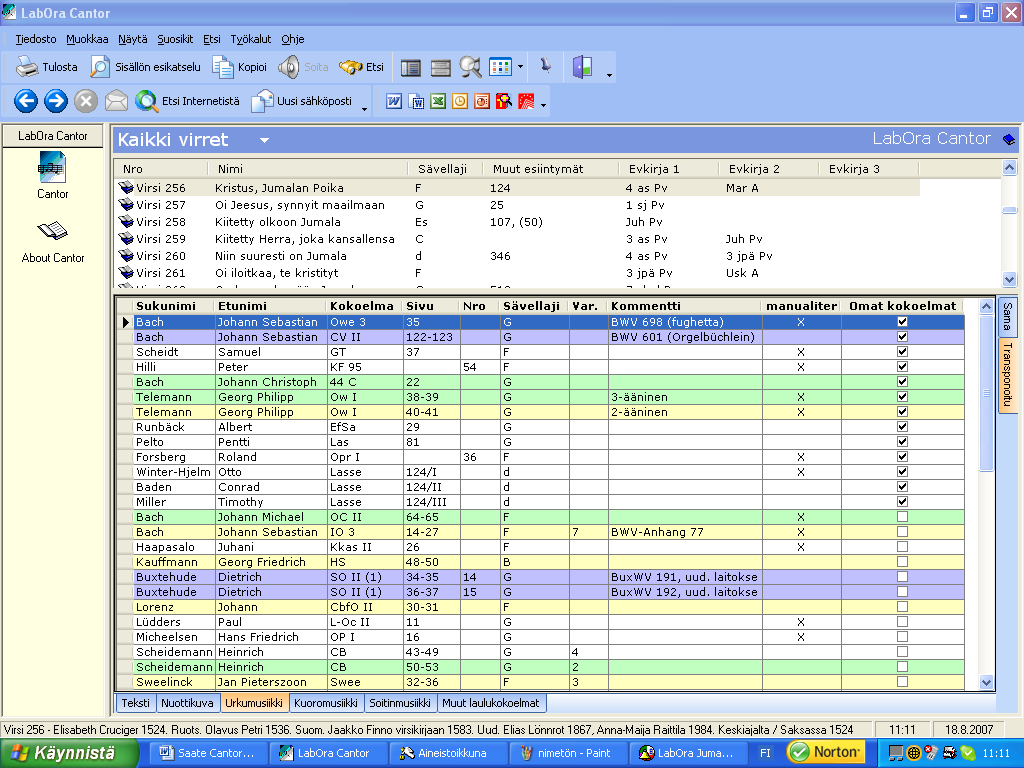Go forward with blue right arrow

point(56,101)
